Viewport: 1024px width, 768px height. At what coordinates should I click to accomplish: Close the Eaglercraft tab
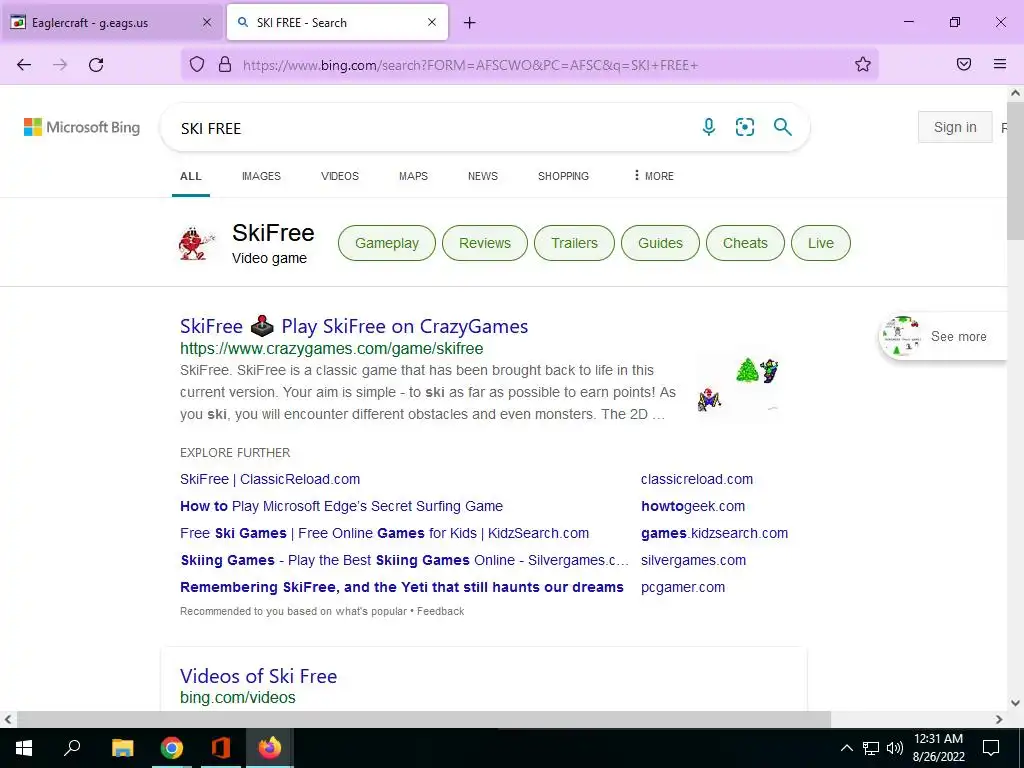coord(207,23)
